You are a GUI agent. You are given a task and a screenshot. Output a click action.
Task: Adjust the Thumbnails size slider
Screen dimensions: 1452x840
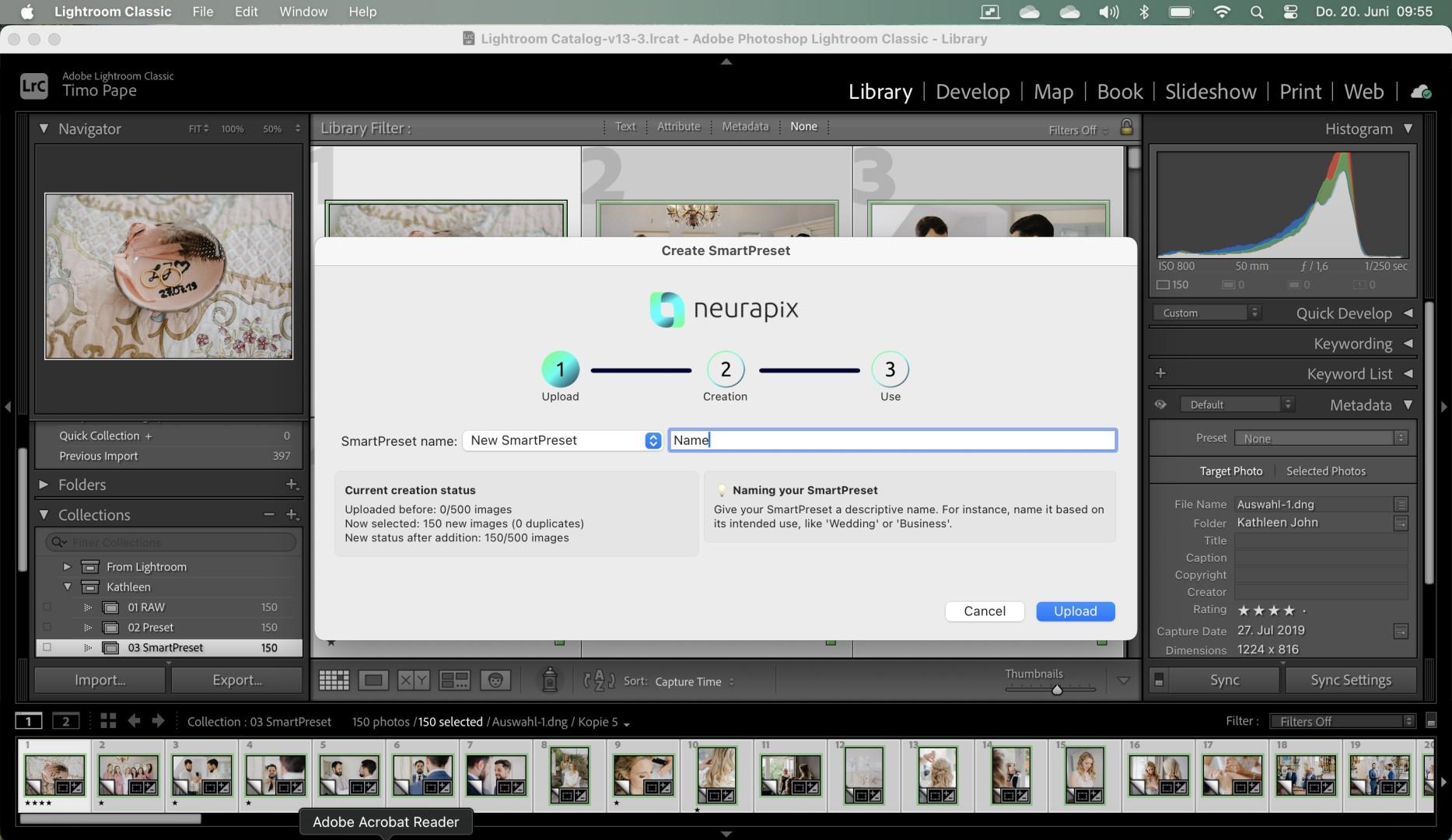[x=1057, y=690]
